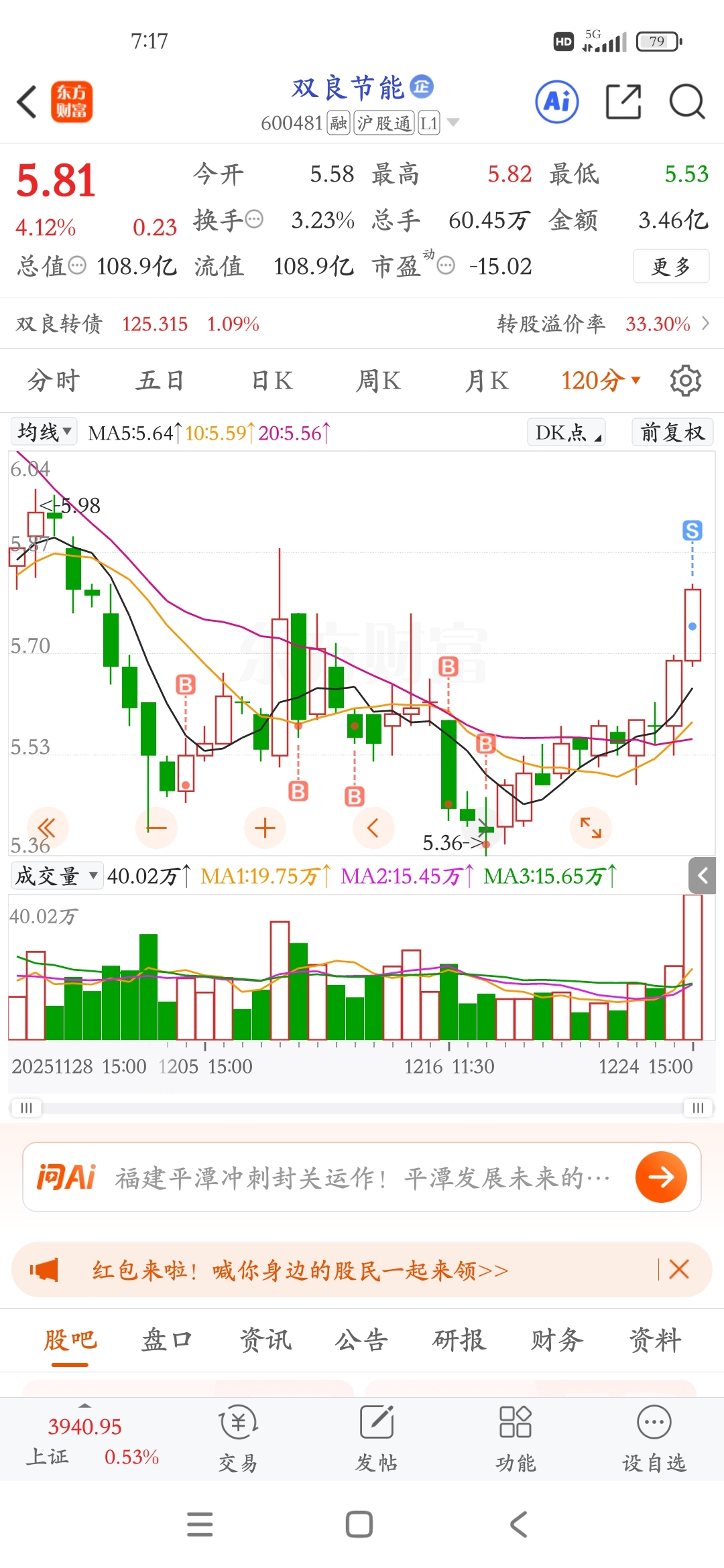Screen dimensions: 724x1568
Task: Tap Android recent apps menu icon
Action: [200, 1524]
